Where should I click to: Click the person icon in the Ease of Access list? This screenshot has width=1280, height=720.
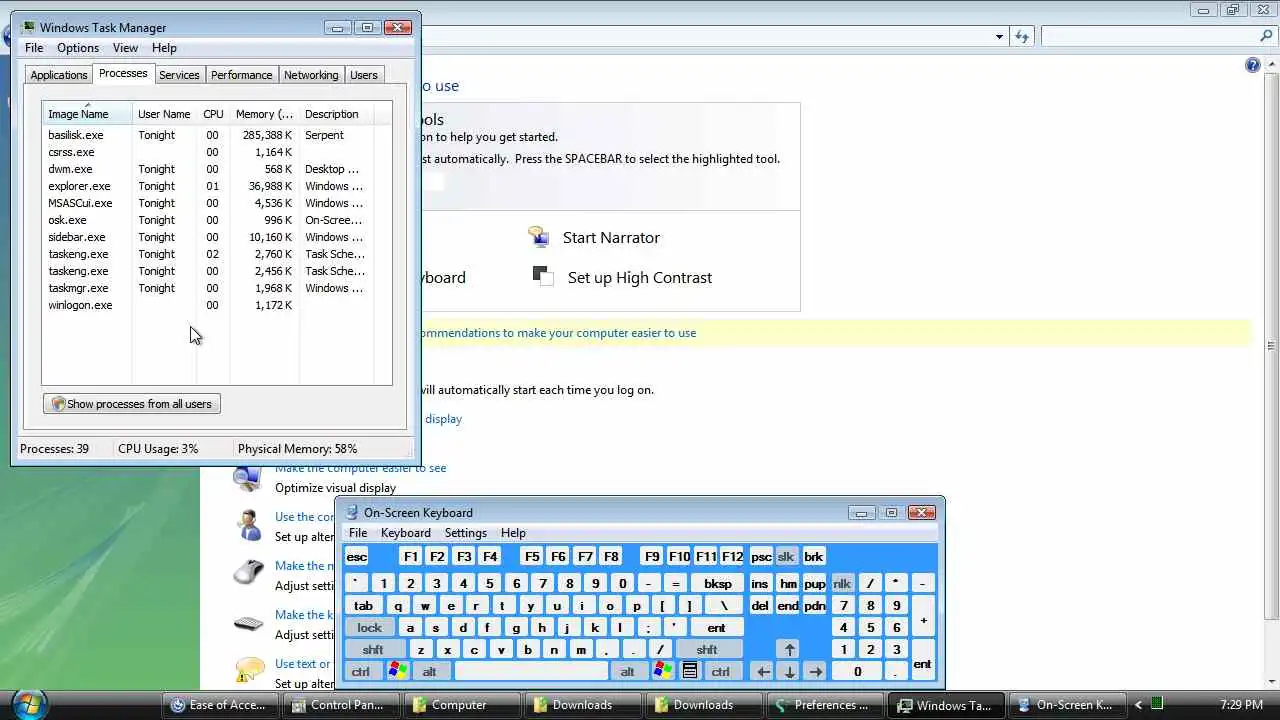click(x=247, y=525)
